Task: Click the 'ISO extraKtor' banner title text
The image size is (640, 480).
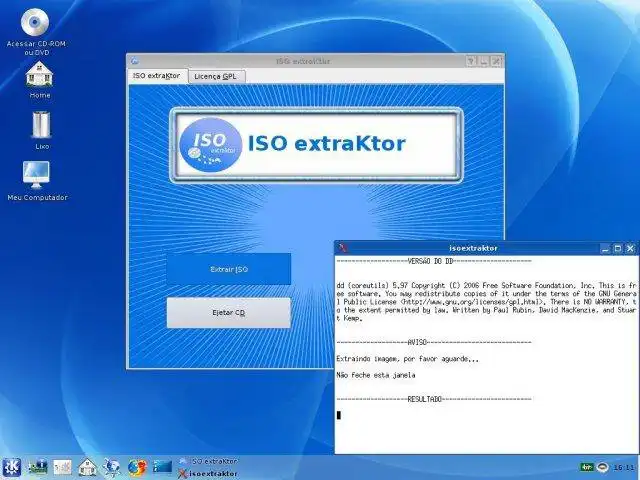Action: [x=327, y=143]
